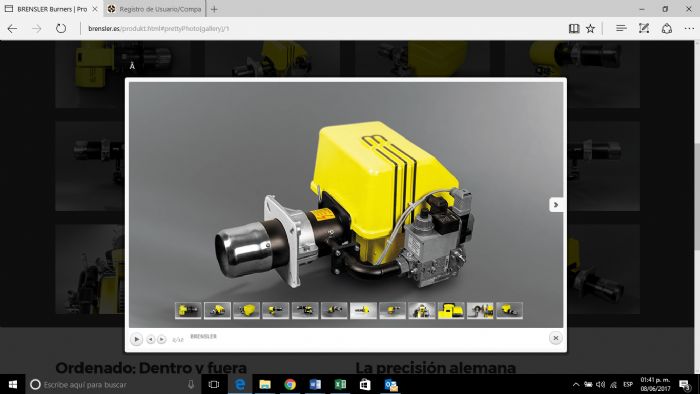Open a new browser tab

click(214, 9)
